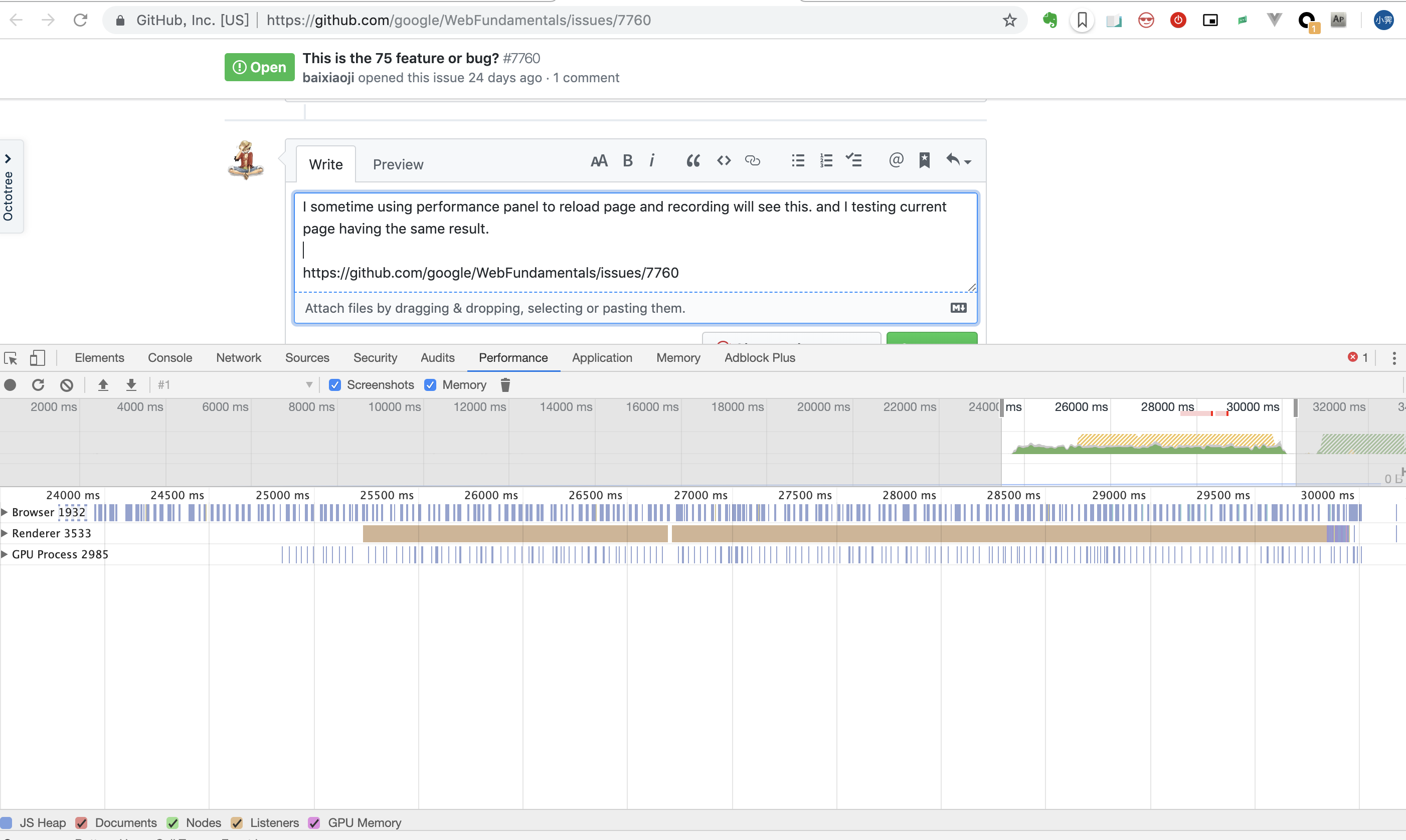Insert a bulleted list in the comment
This screenshot has width=1406, height=840.
pyautogui.click(x=797, y=161)
